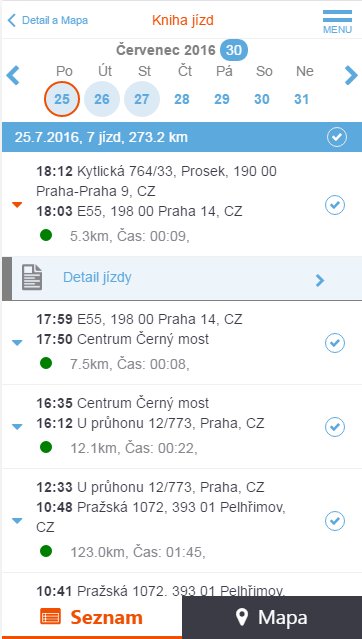Collapse the 18:12 Kytlická trip arrow

(x=17, y=205)
